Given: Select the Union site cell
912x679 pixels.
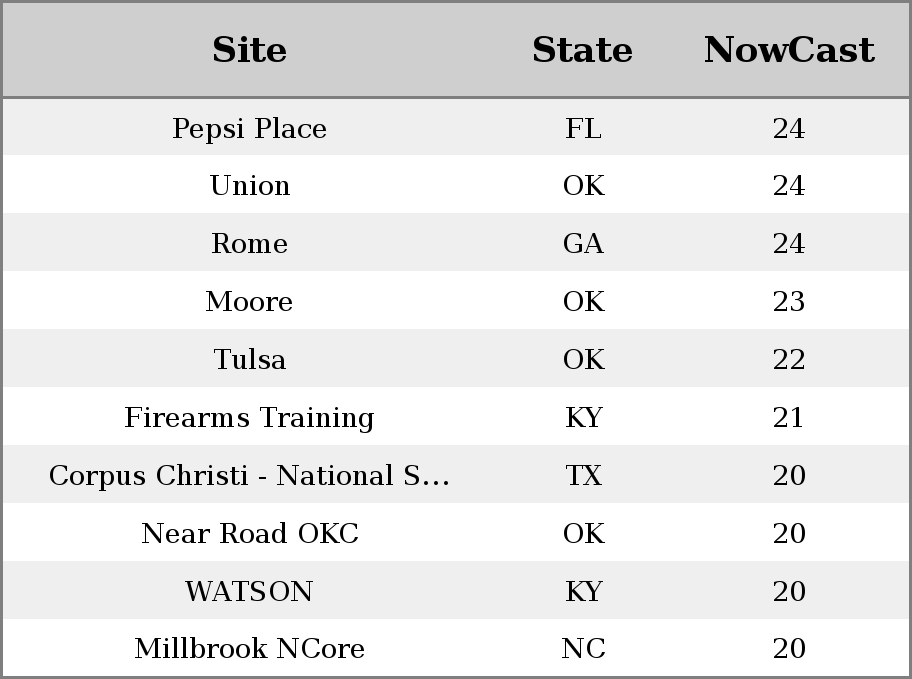Looking at the screenshot, I should click(x=250, y=186).
